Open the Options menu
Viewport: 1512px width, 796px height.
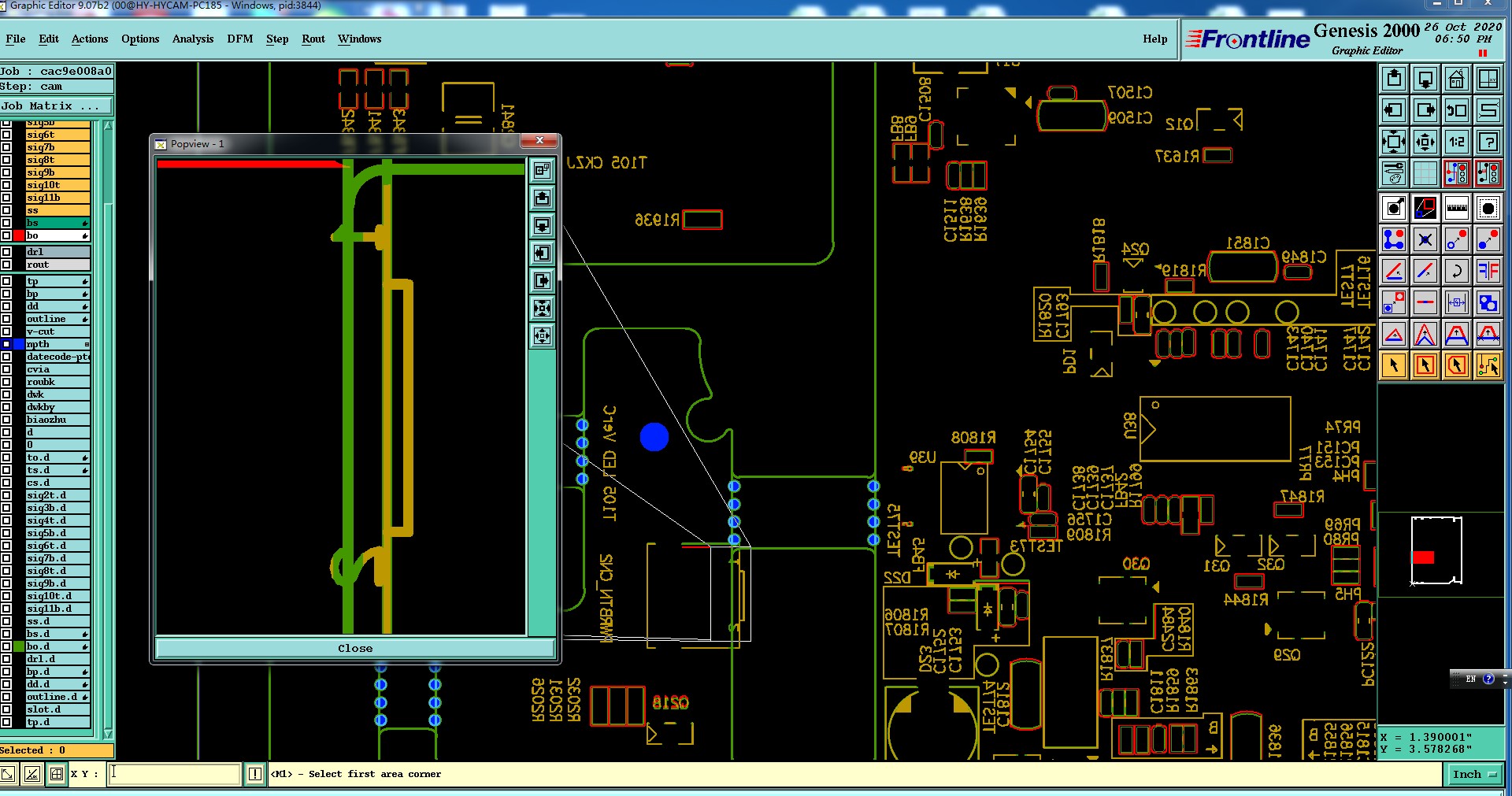140,39
